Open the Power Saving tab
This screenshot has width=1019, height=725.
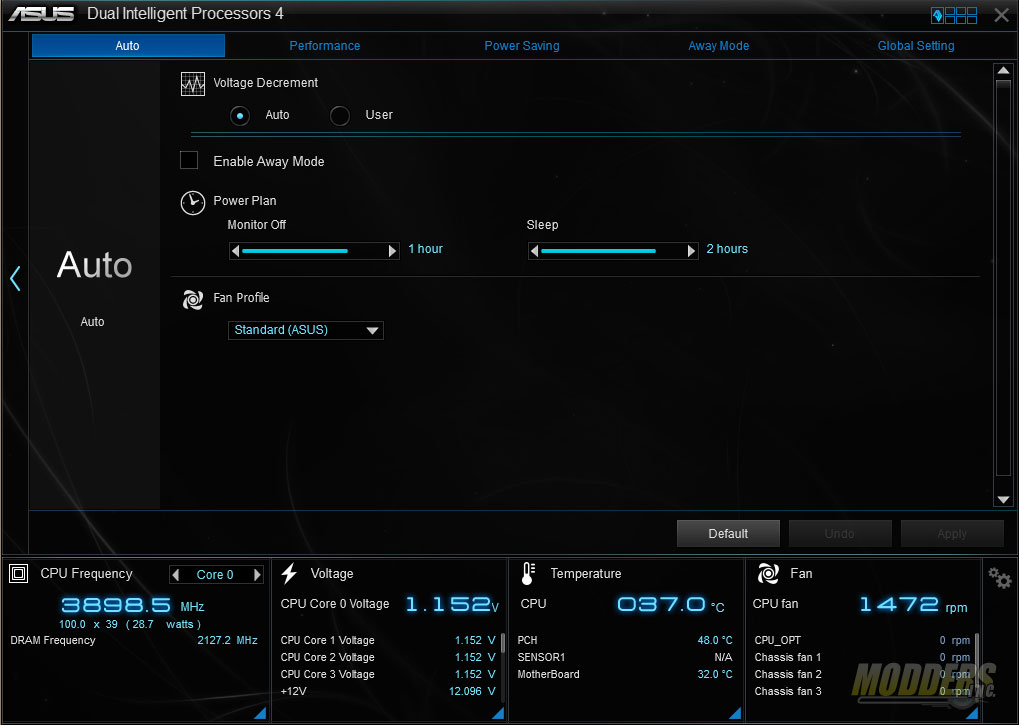click(522, 45)
